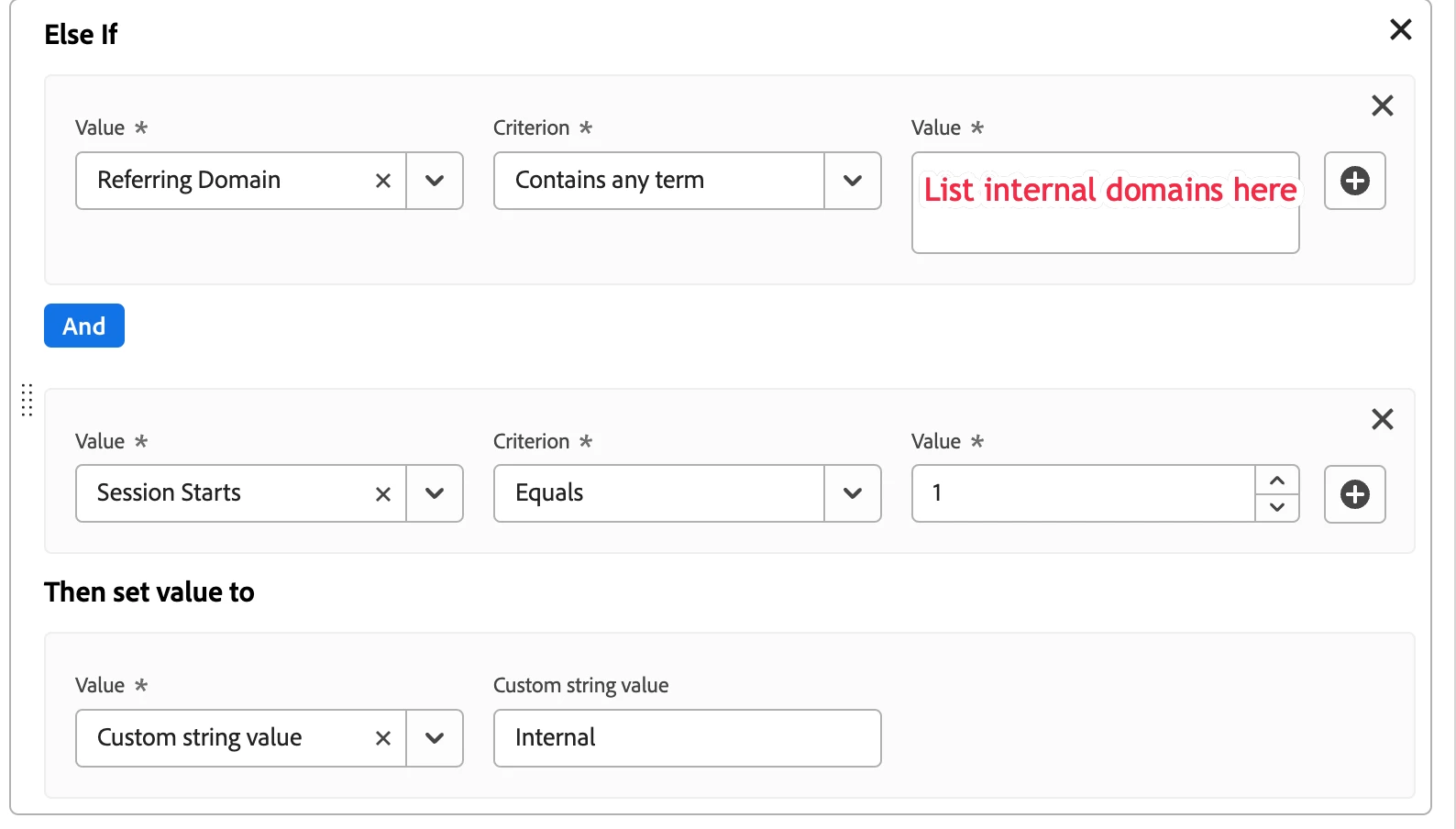Viewport: 1456px width, 829px height.
Task: Increment the Session Starts number value
Action: [1276, 481]
